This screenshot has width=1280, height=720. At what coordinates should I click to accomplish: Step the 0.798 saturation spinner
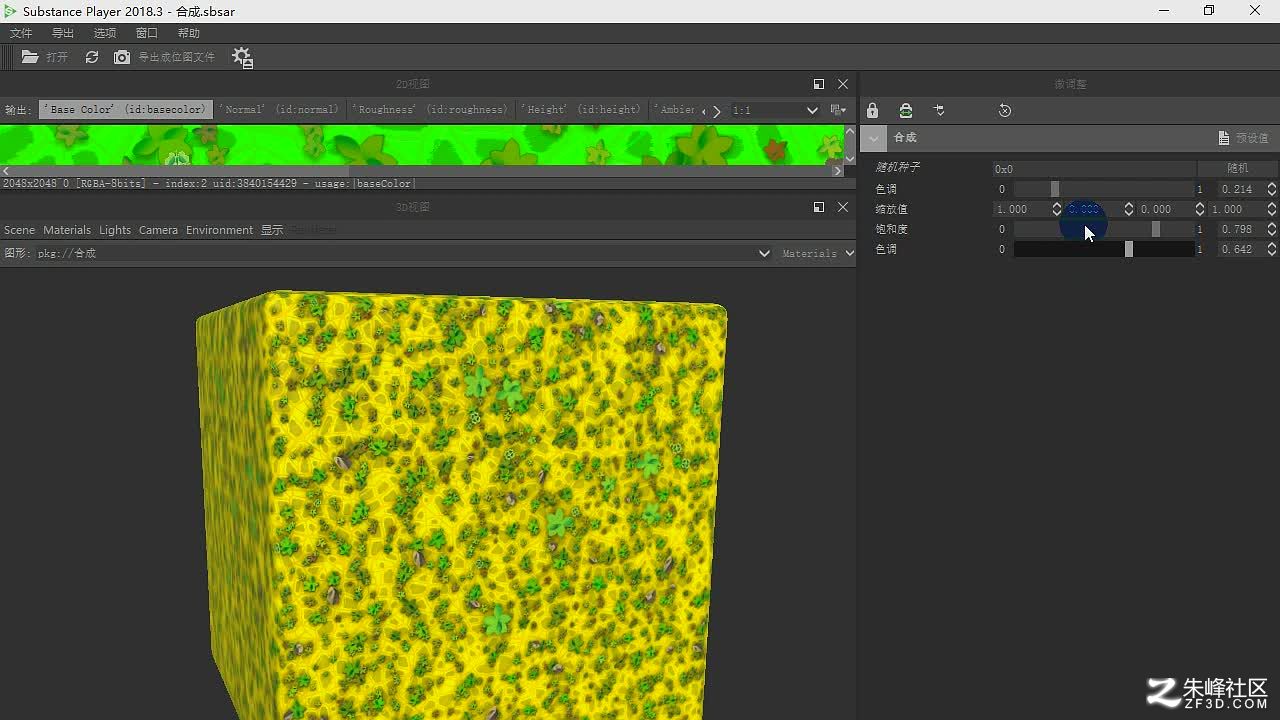click(x=1272, y=229)
